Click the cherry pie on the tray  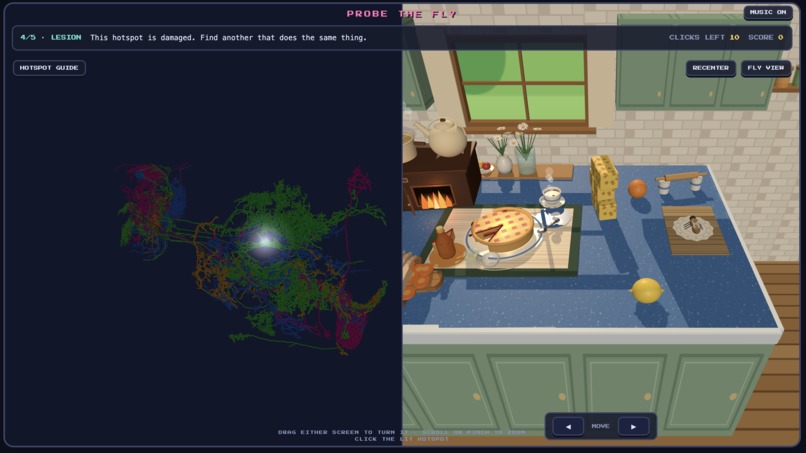coord(502,228)
